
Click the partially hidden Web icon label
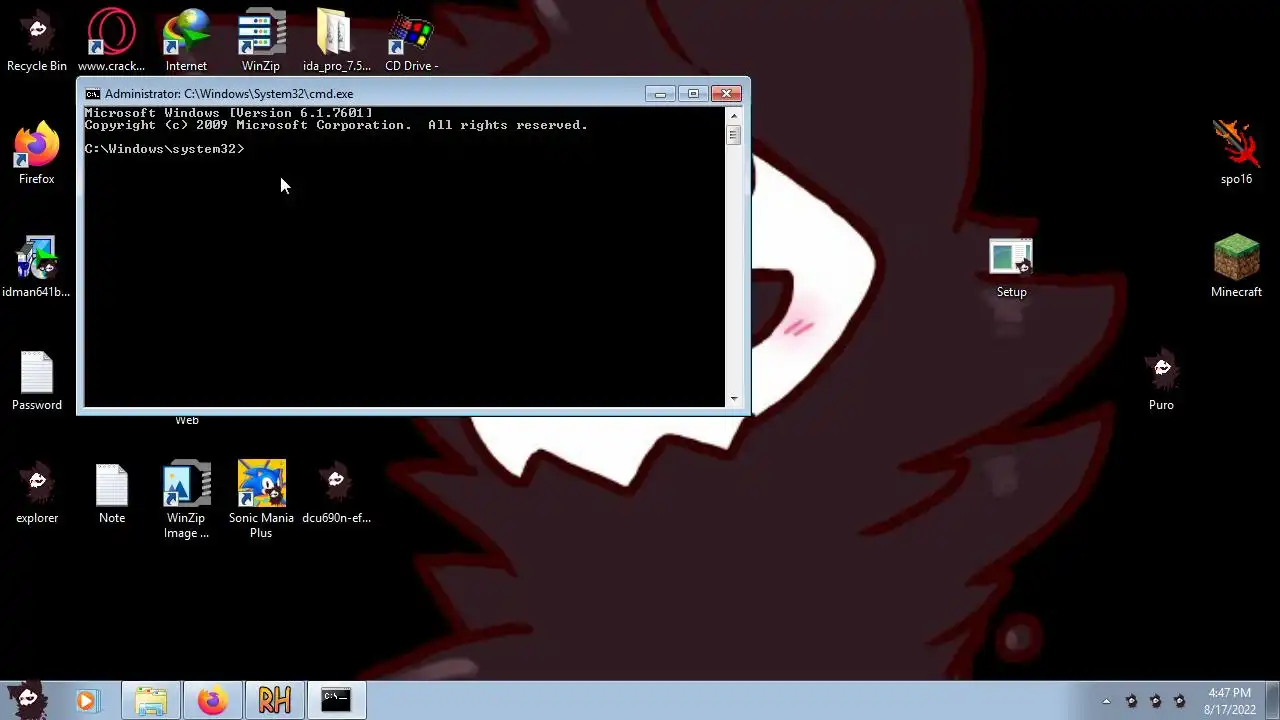tap(187, 420)
